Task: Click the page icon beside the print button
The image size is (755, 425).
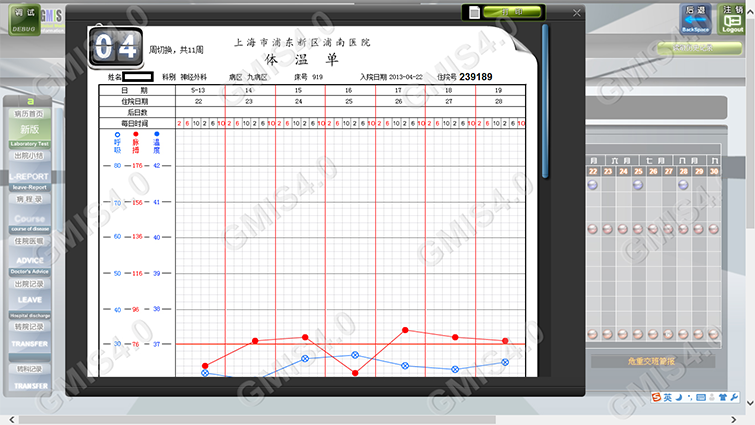Action: point(474,13)
